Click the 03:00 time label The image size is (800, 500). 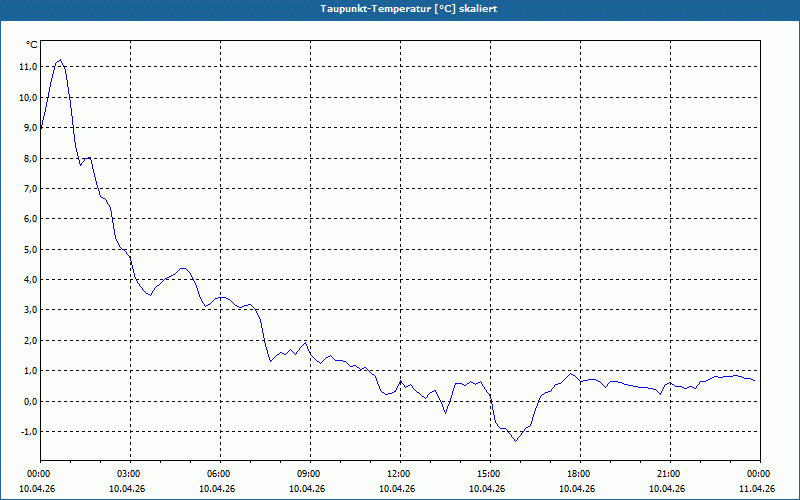131,474
